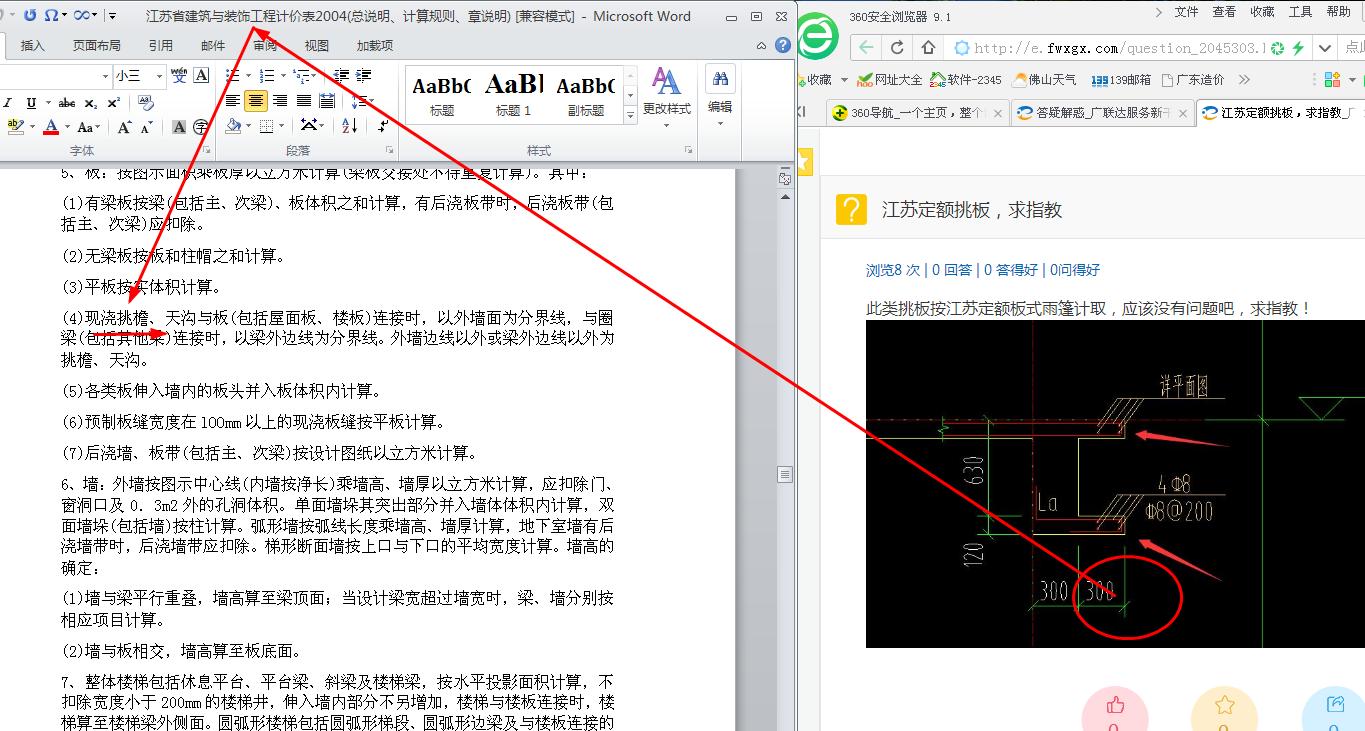
Task: Click the Redo icon in Word's quick access toolbar
Action: [30, 15]
